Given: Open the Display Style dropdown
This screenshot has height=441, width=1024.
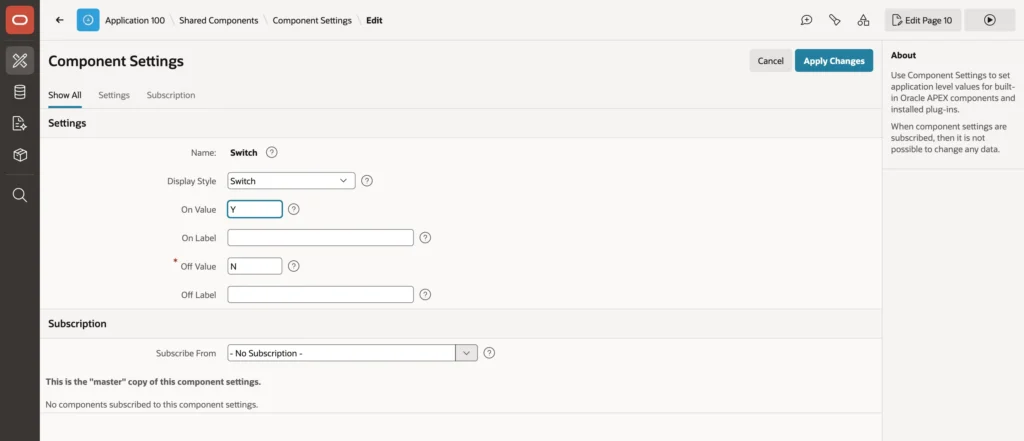Looking at the screenshot, I should point(291,181).
